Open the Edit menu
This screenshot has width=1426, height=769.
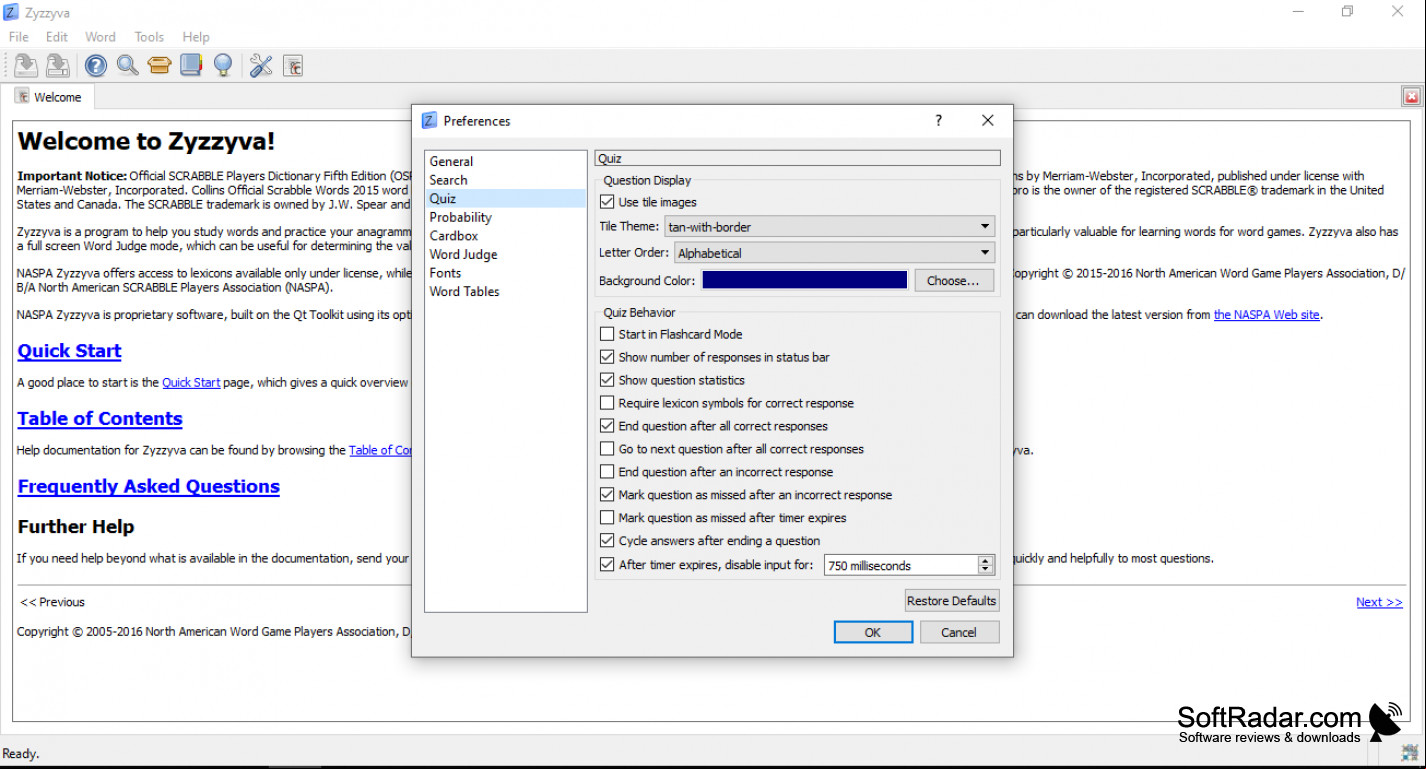click(x=57, y=37)
